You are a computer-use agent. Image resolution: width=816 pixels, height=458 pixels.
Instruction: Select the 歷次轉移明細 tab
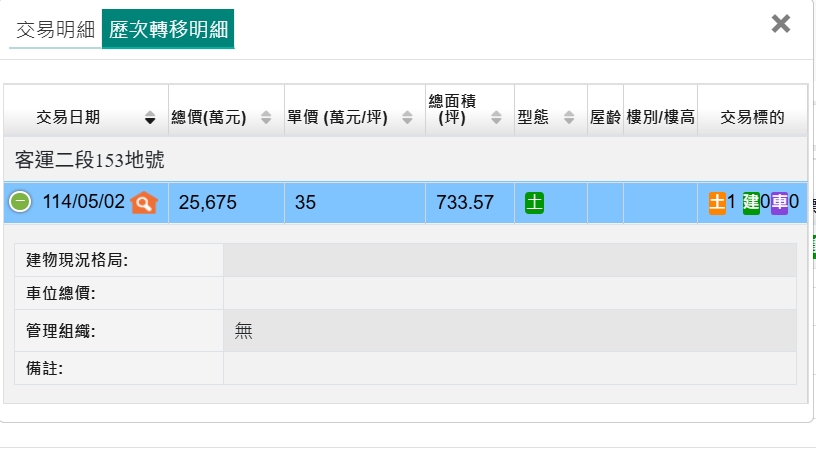[168, 29]
